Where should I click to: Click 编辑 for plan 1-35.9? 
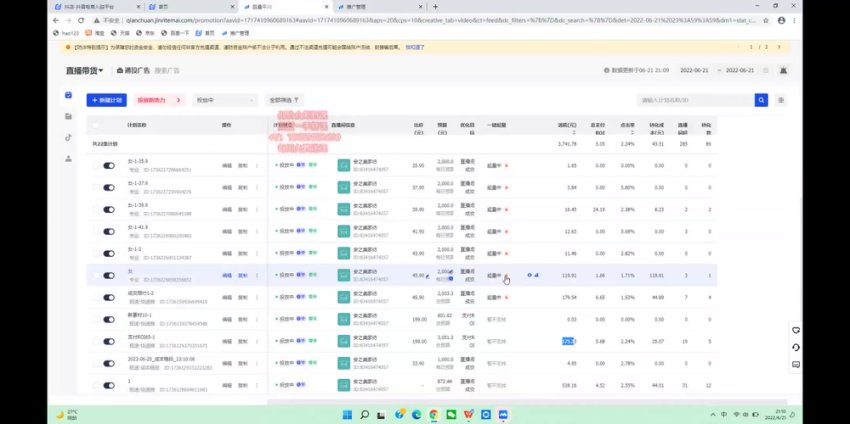pyautogui.click(x=227, y=165)
